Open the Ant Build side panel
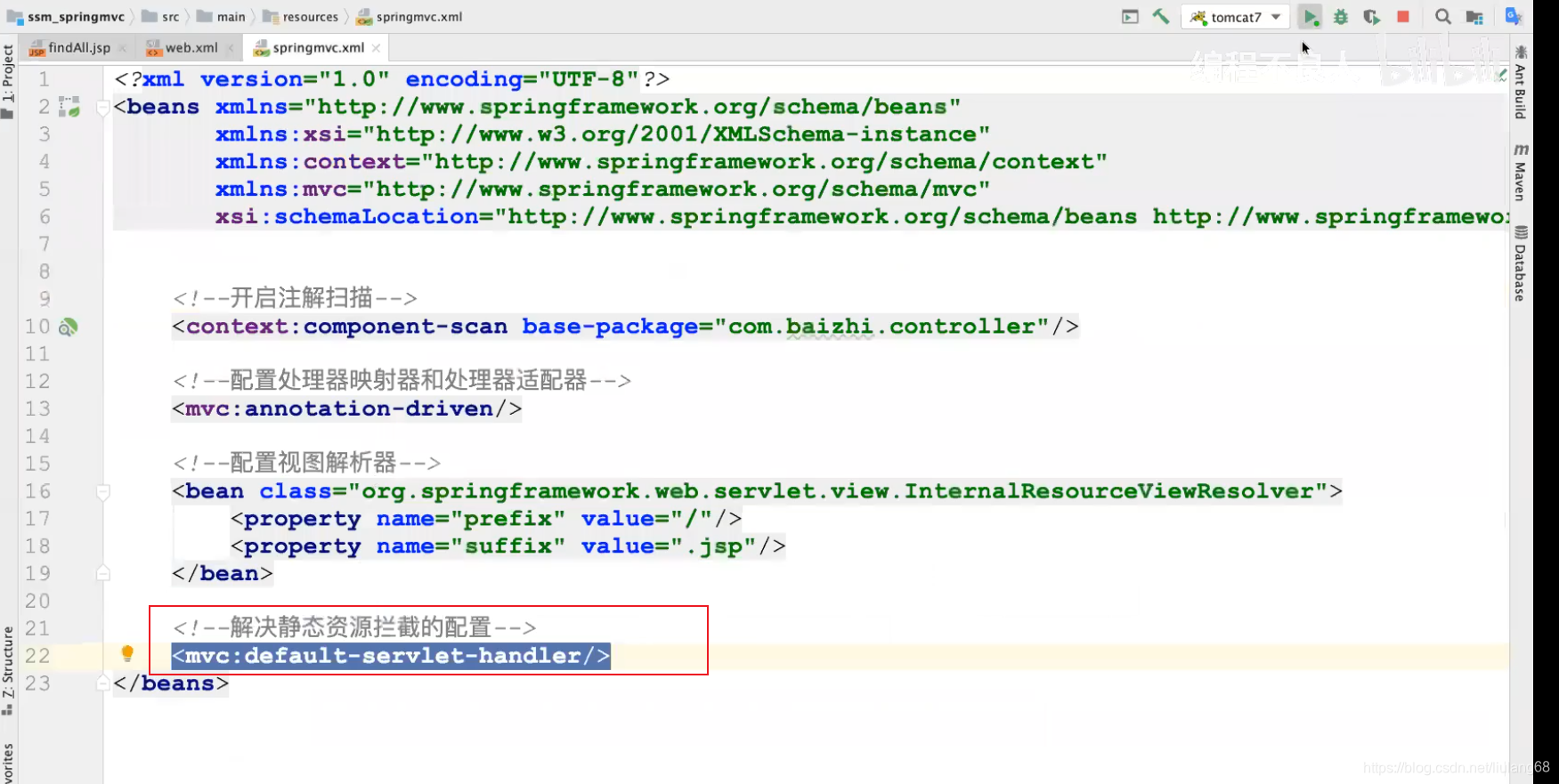 (x=1521, y=82)
